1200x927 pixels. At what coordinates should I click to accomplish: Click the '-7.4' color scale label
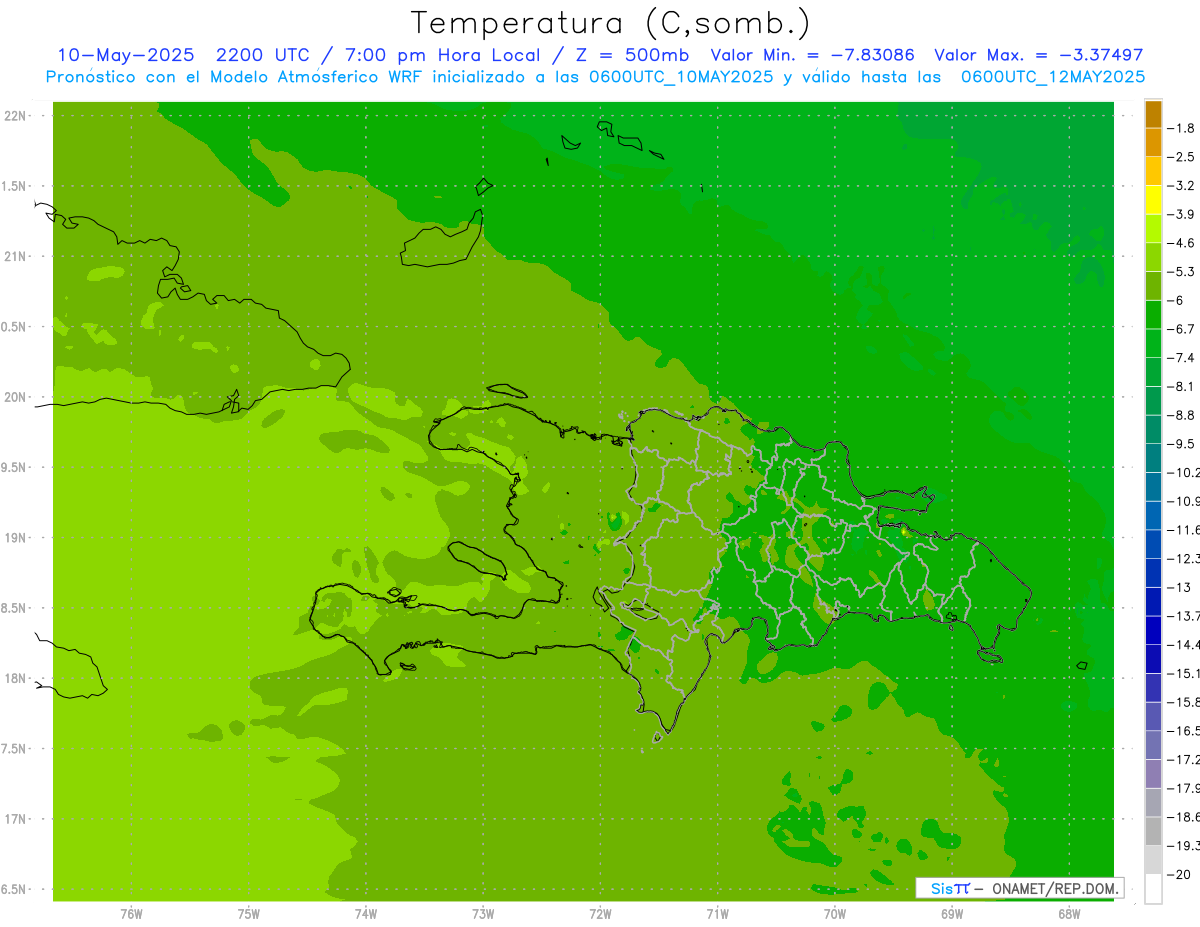(1182, 358)
